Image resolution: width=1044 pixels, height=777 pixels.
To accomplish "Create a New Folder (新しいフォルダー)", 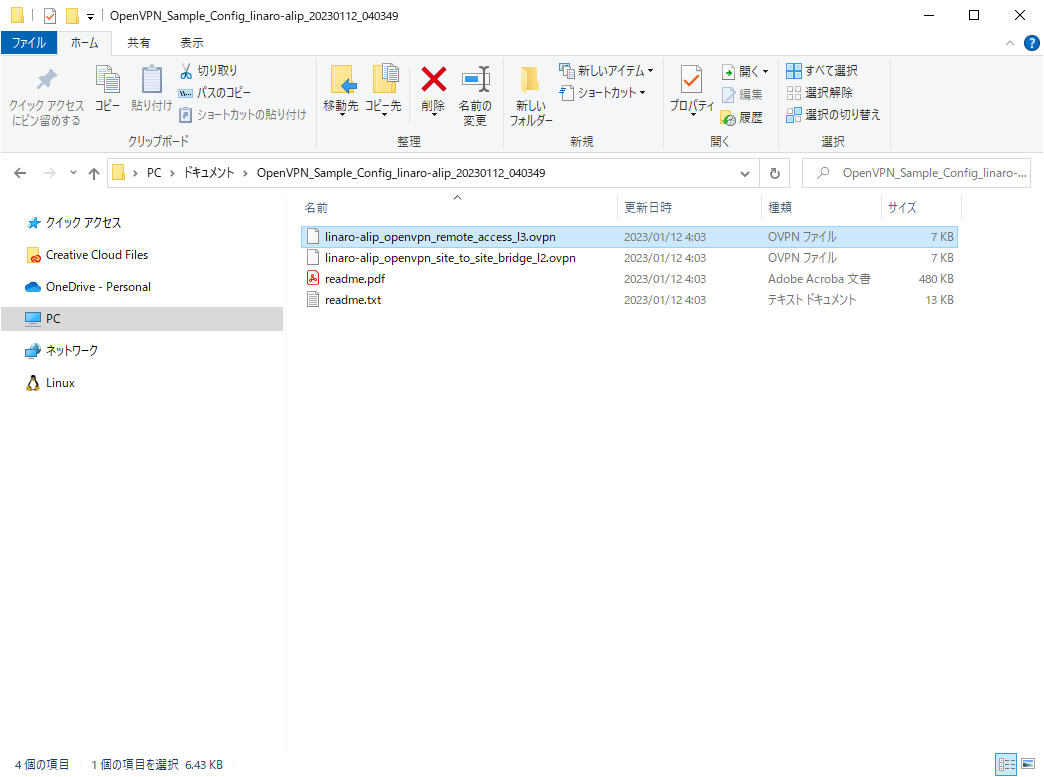I will click(531, 96).
